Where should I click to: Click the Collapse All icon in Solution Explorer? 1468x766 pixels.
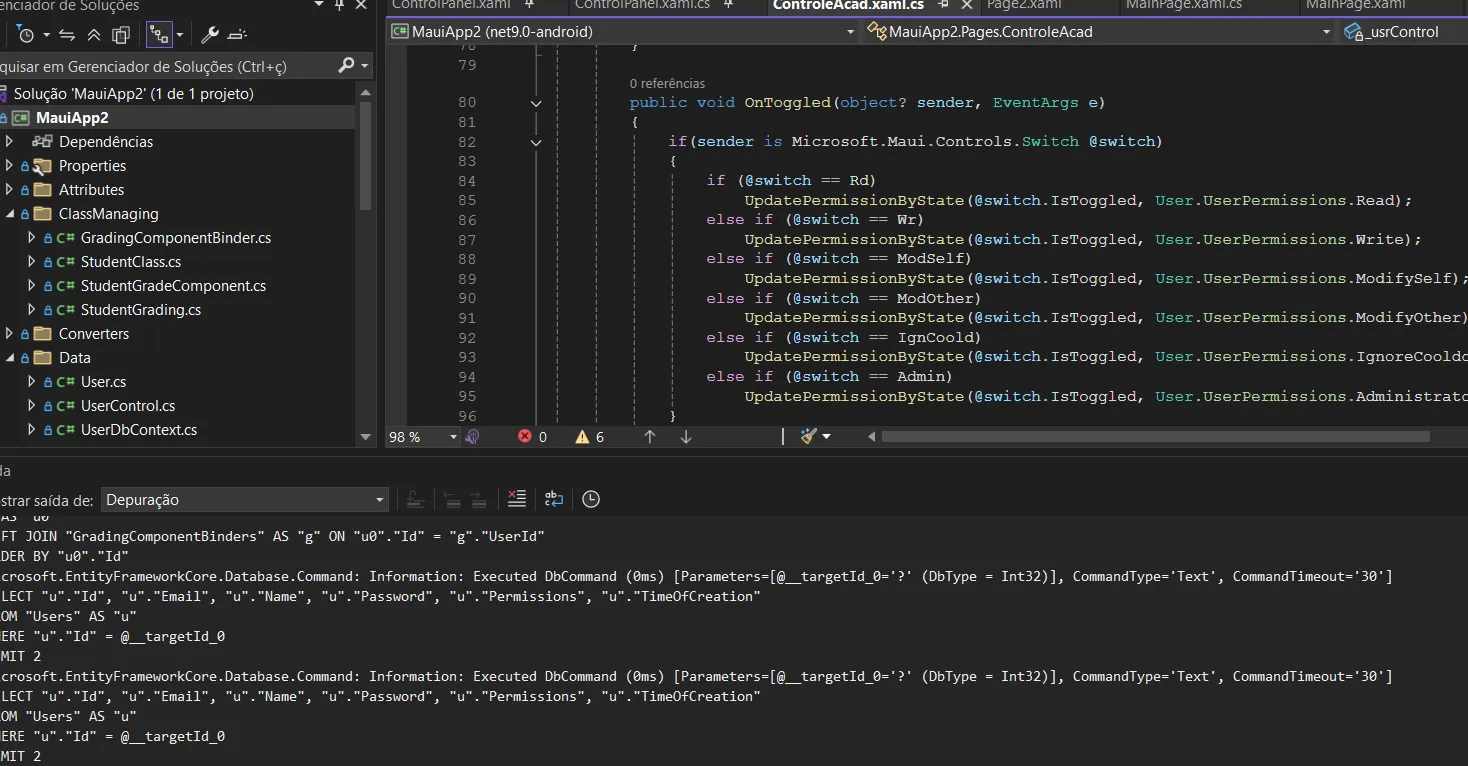93,35
